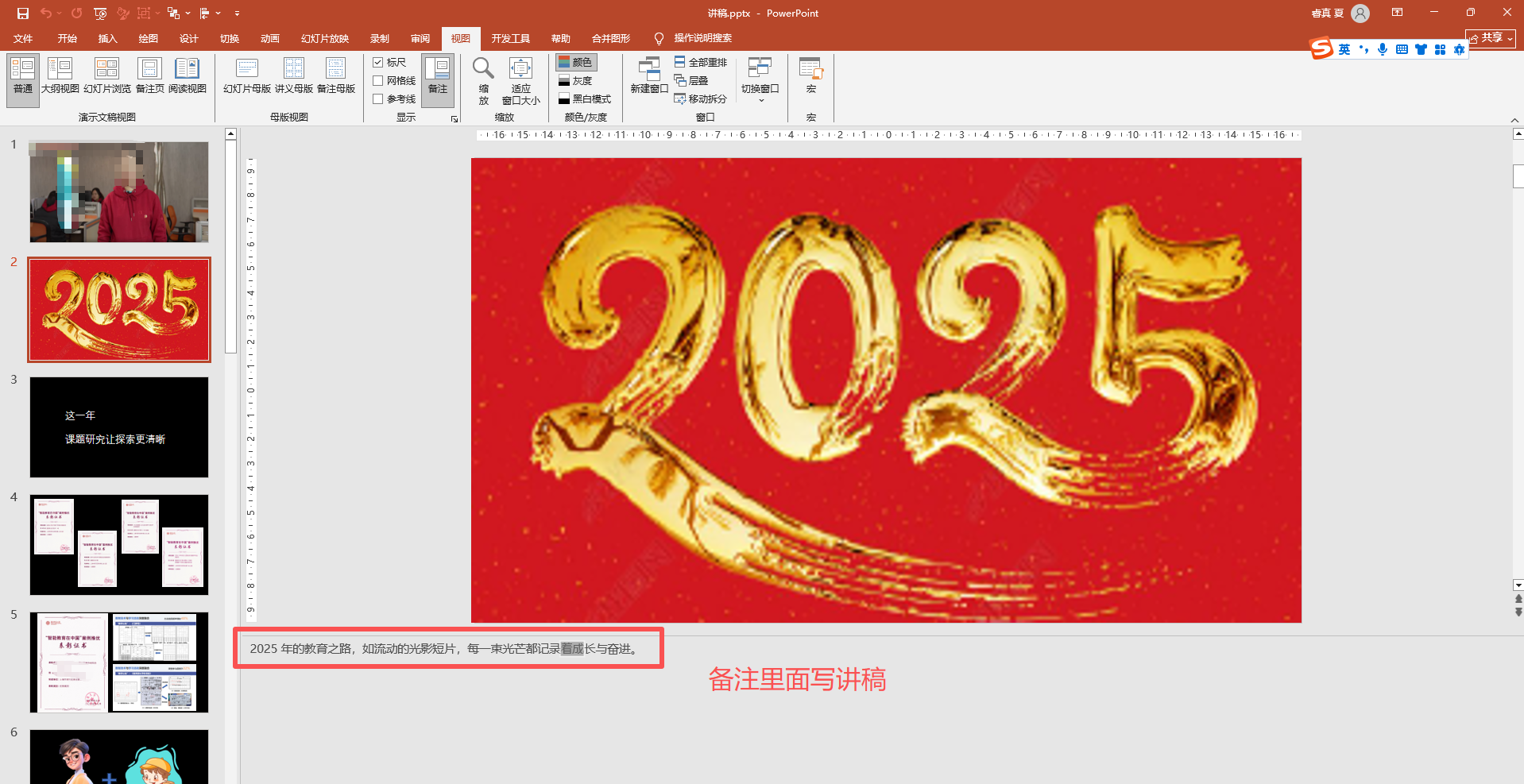Open the Sogou soft keyboard icon
This screenshot has height=784, width=1524.
point(1402,49)
